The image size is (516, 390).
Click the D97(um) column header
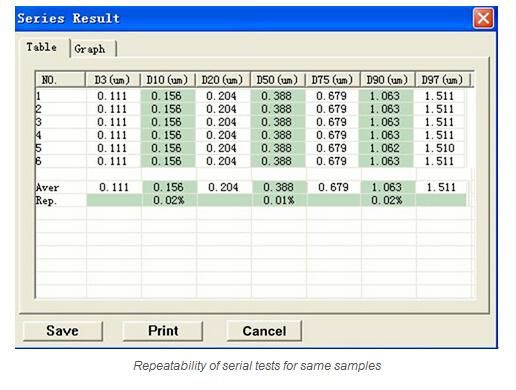point(442,80)
